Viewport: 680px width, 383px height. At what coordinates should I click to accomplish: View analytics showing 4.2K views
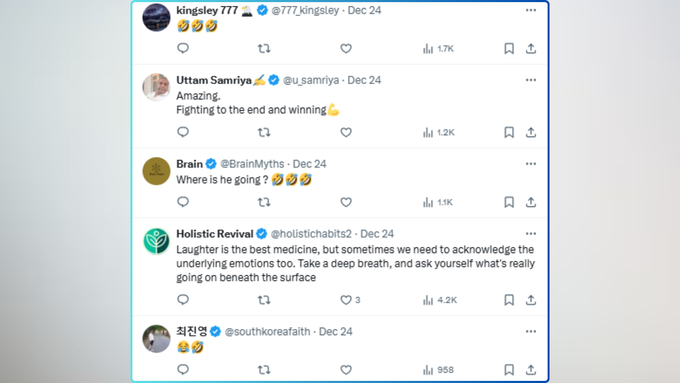click(x=440, y=300)
